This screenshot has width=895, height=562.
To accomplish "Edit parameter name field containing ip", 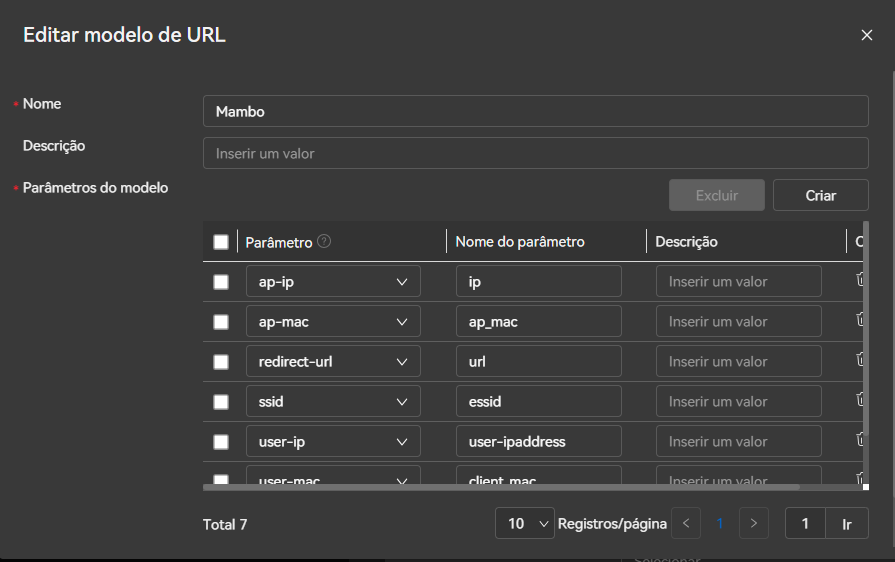I will pyautogui.click(x=538, y=281).
